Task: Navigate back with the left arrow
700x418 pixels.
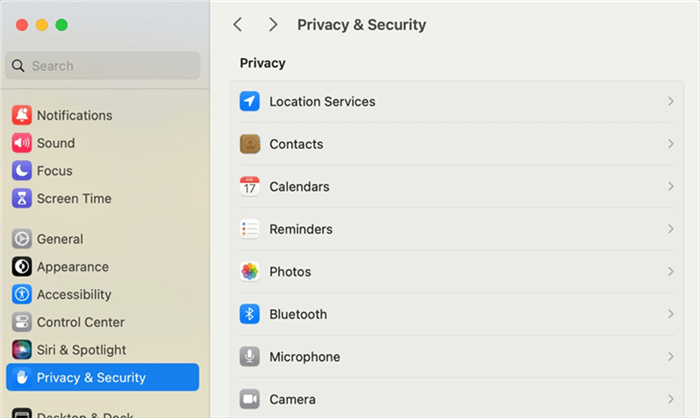Action: click(237, 25)
